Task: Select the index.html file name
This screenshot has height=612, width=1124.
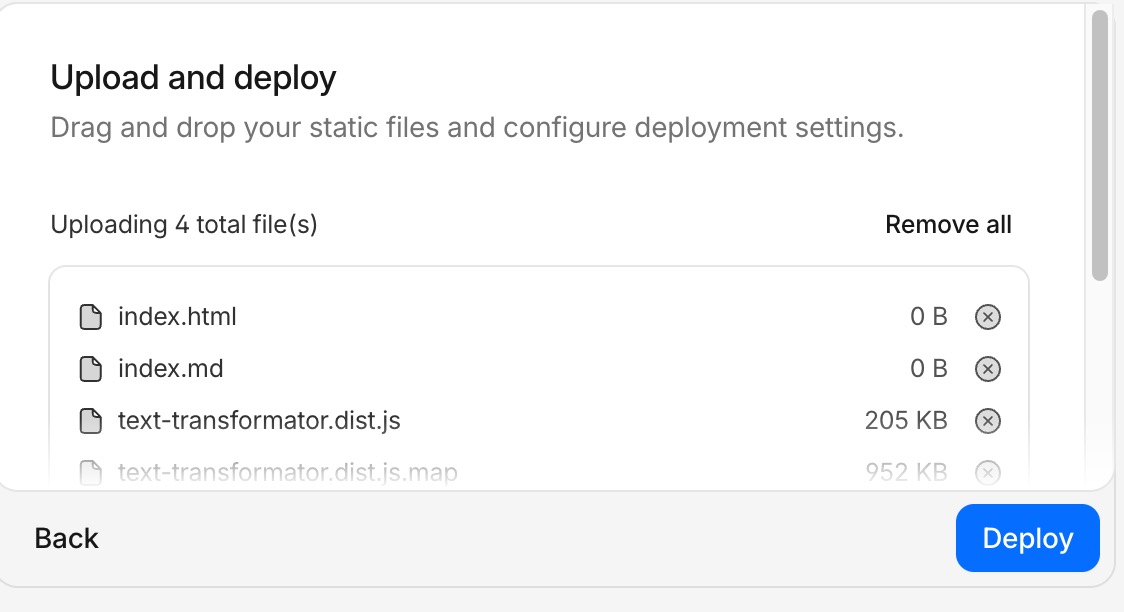Action: pos(177,317)
